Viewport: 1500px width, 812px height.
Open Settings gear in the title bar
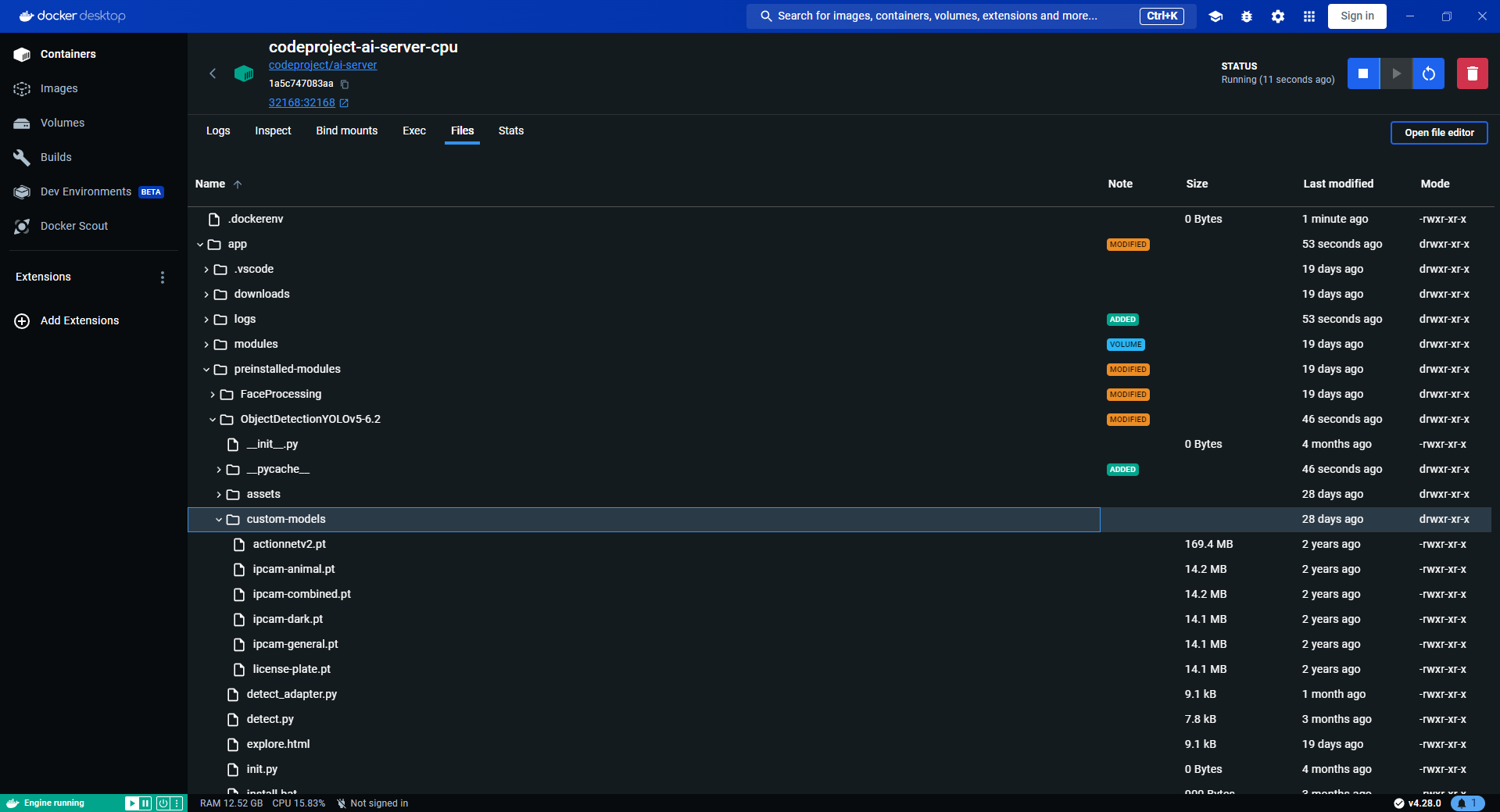[1278, 16]
